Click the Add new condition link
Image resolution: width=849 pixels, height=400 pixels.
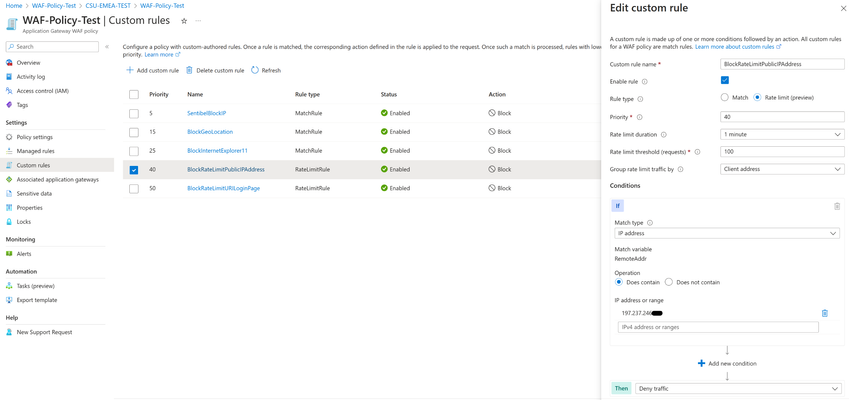coord(733,363)
